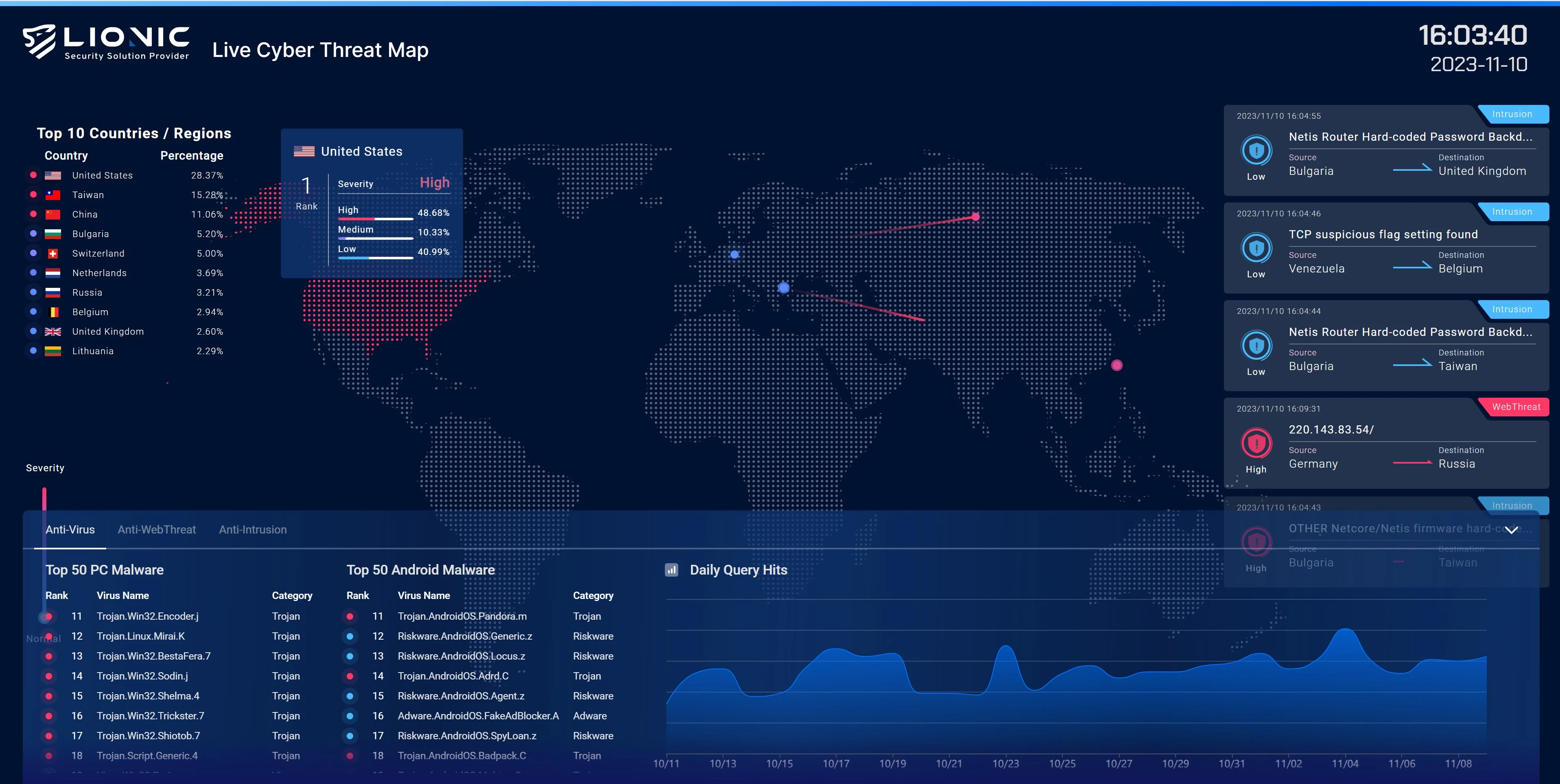The height and width of the screenshot is (784, 1560).
Task: Collapse the bottom panel with the chevron
Action: coord(1512,530)
